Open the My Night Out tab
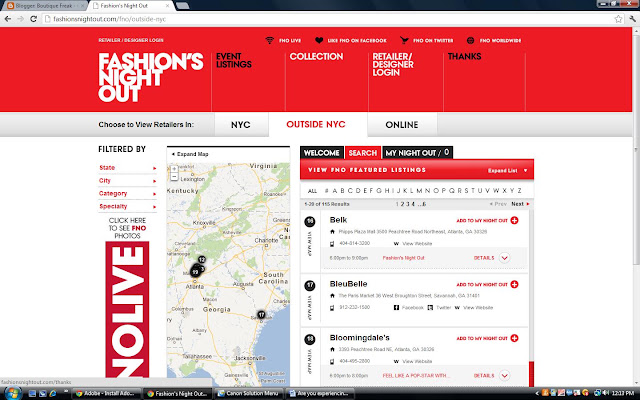 tap(417, 153)
